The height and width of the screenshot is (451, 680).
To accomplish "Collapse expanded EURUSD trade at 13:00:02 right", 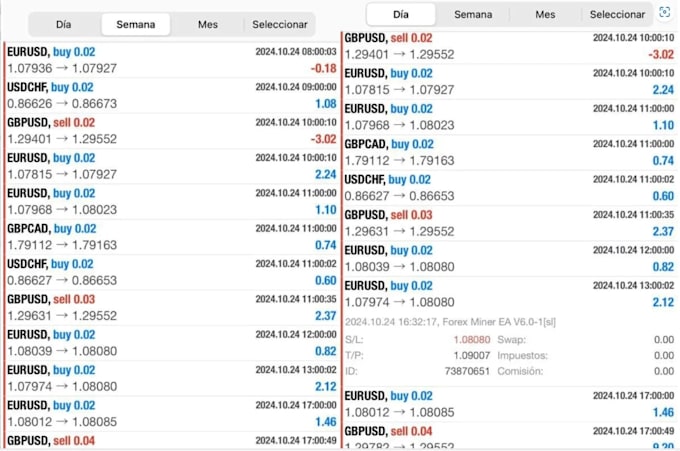I will [x=509, y=294].
